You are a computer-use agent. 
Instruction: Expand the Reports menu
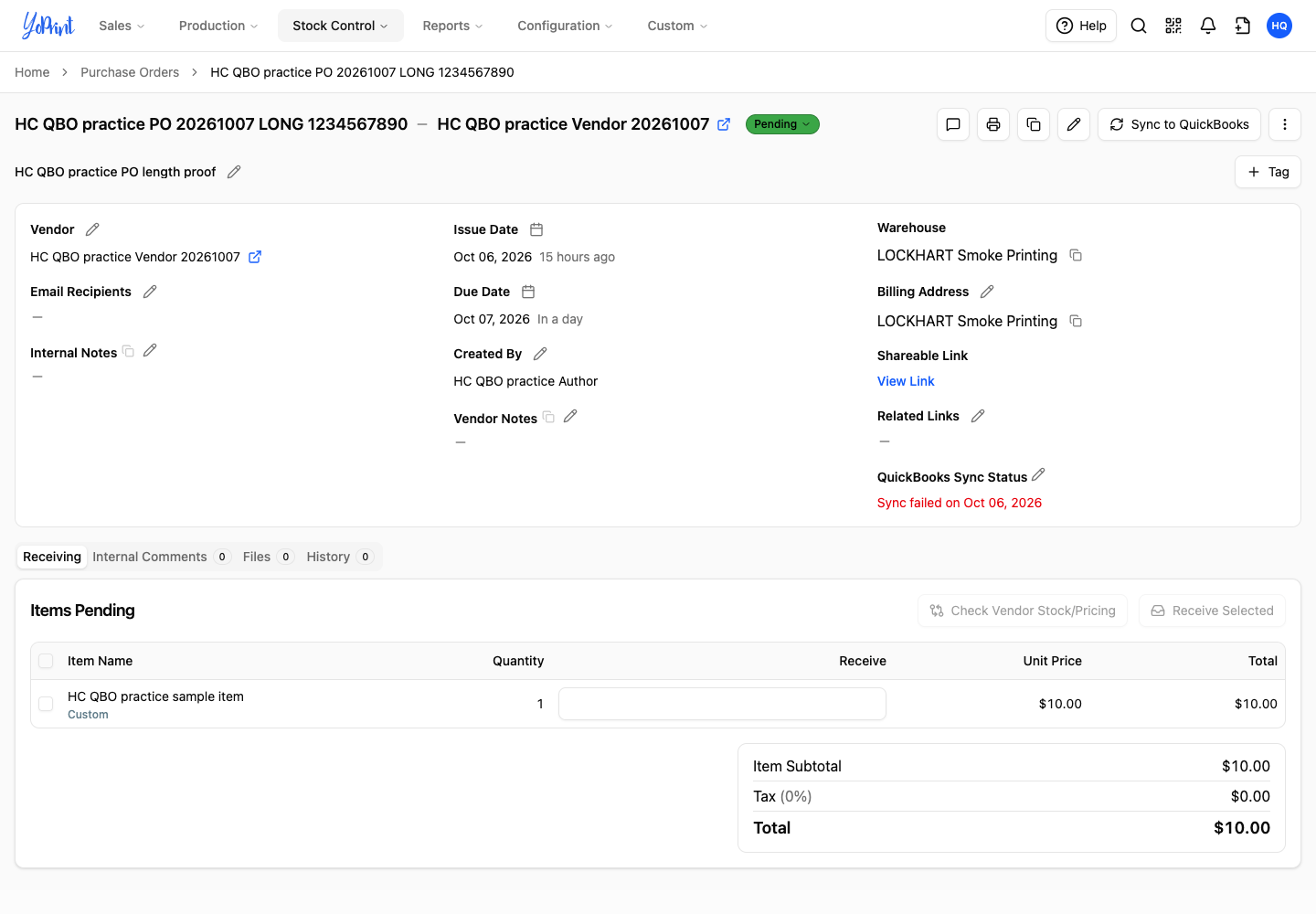(452, 26)
